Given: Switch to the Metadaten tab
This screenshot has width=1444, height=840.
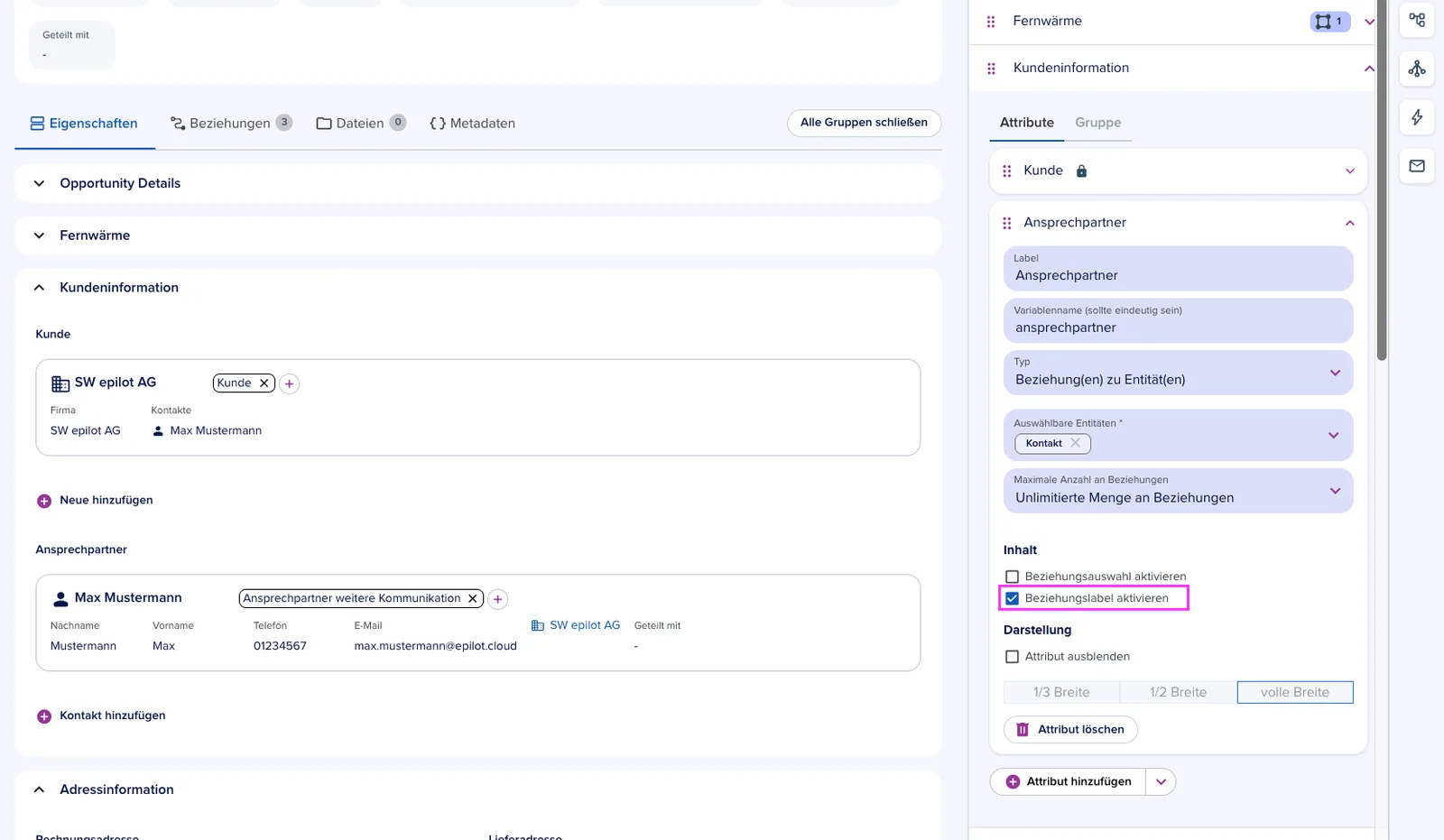Looking at the screenshot, I should [x=472, y=124].
